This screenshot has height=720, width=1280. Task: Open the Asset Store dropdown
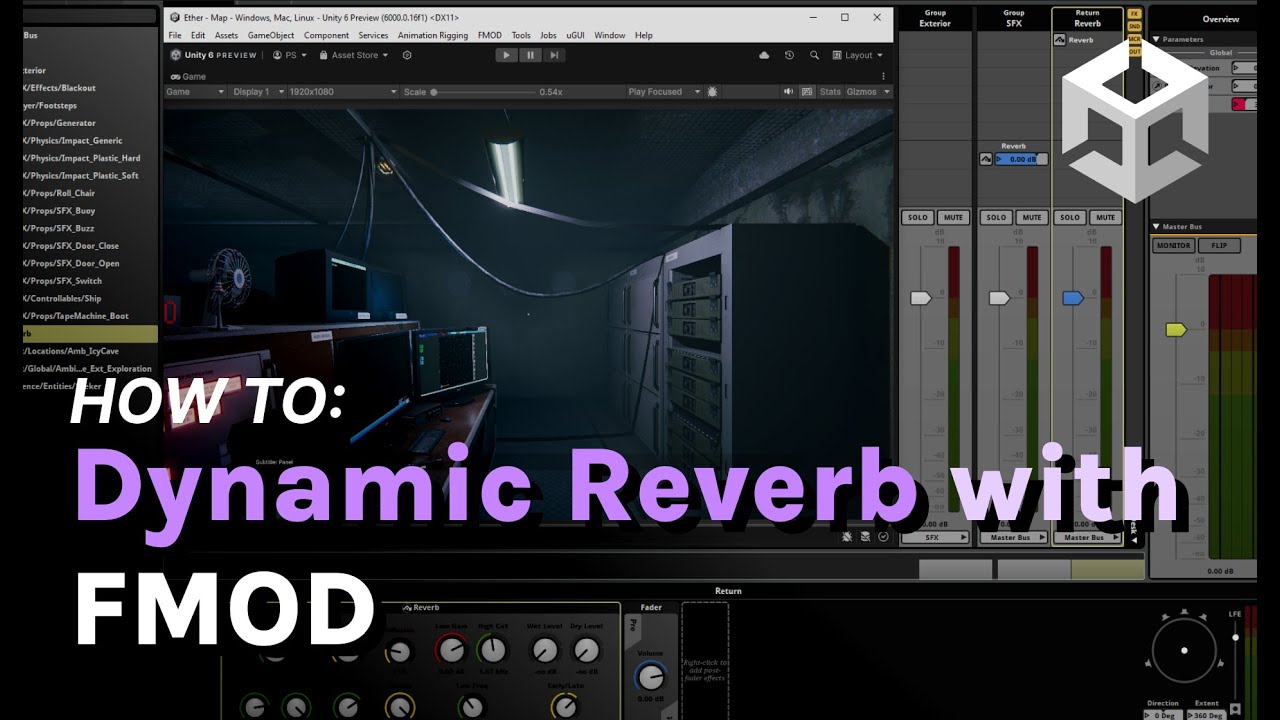click(355, 55)
